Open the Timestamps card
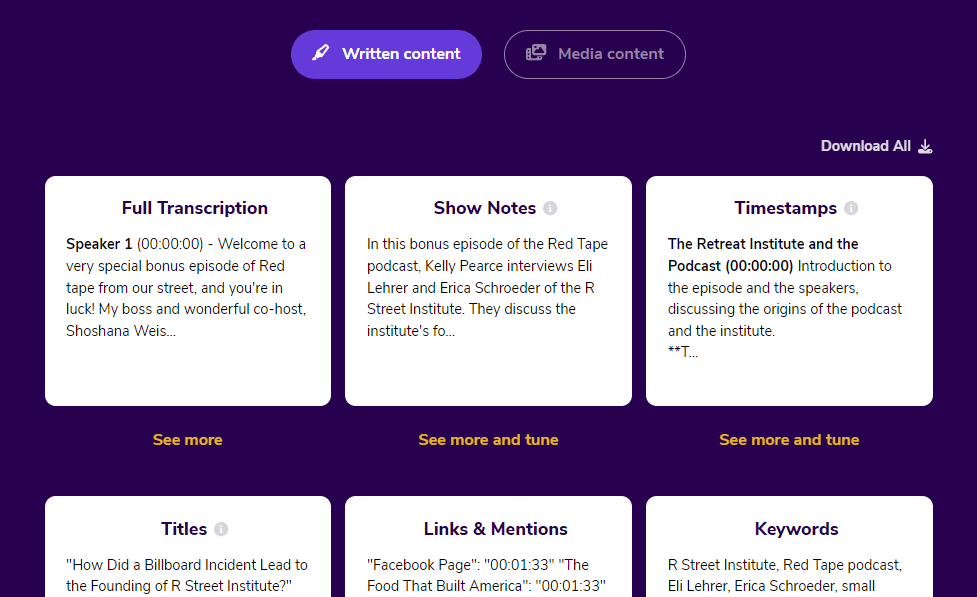This screenshot has height=597, width=977. (789, 290)
